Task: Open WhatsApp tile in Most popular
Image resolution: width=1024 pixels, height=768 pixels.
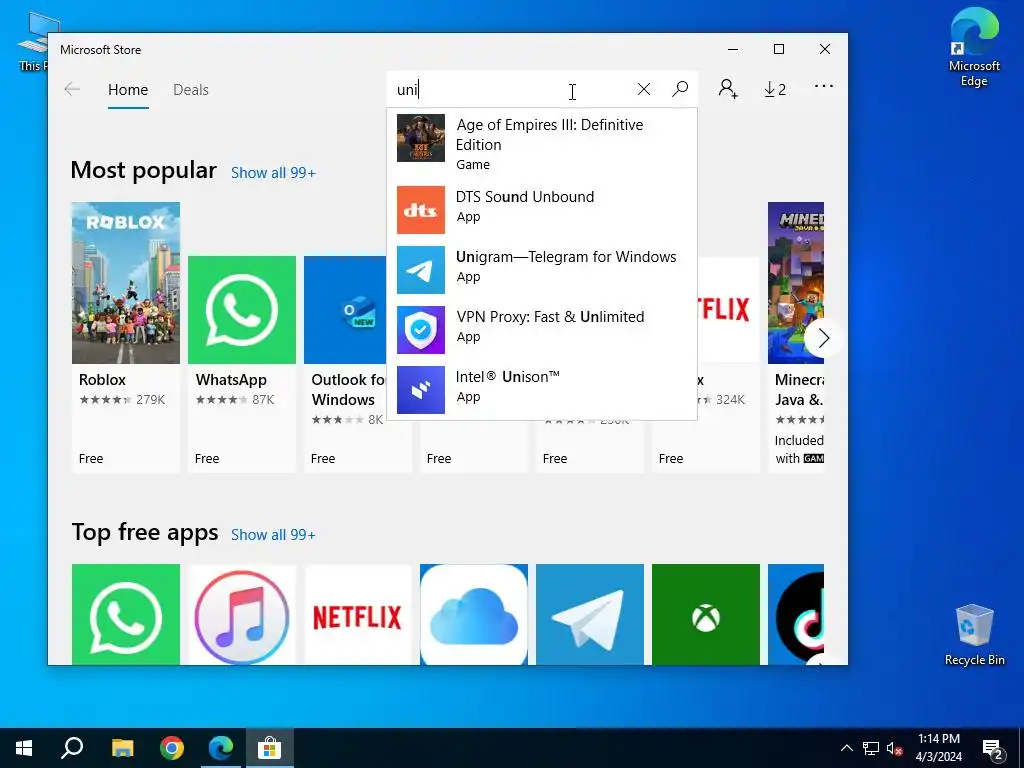Action: pyautogui.click(x=242, y=363)
